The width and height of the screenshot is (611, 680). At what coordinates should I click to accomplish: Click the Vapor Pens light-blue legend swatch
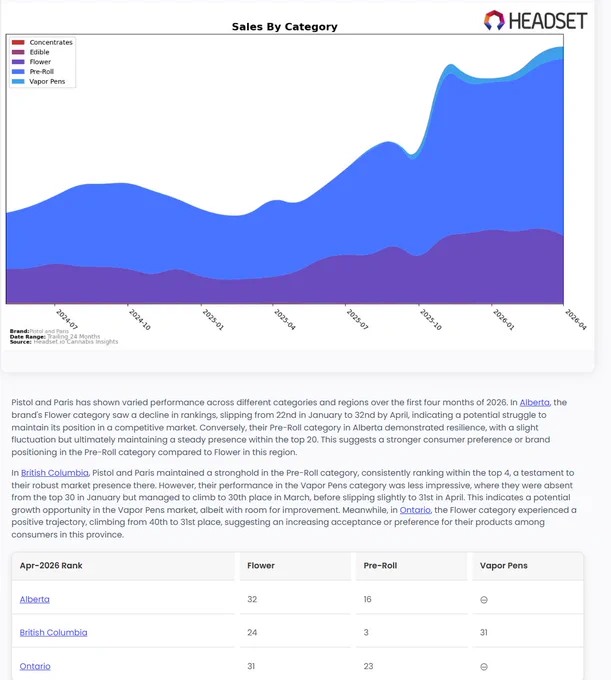18,82
